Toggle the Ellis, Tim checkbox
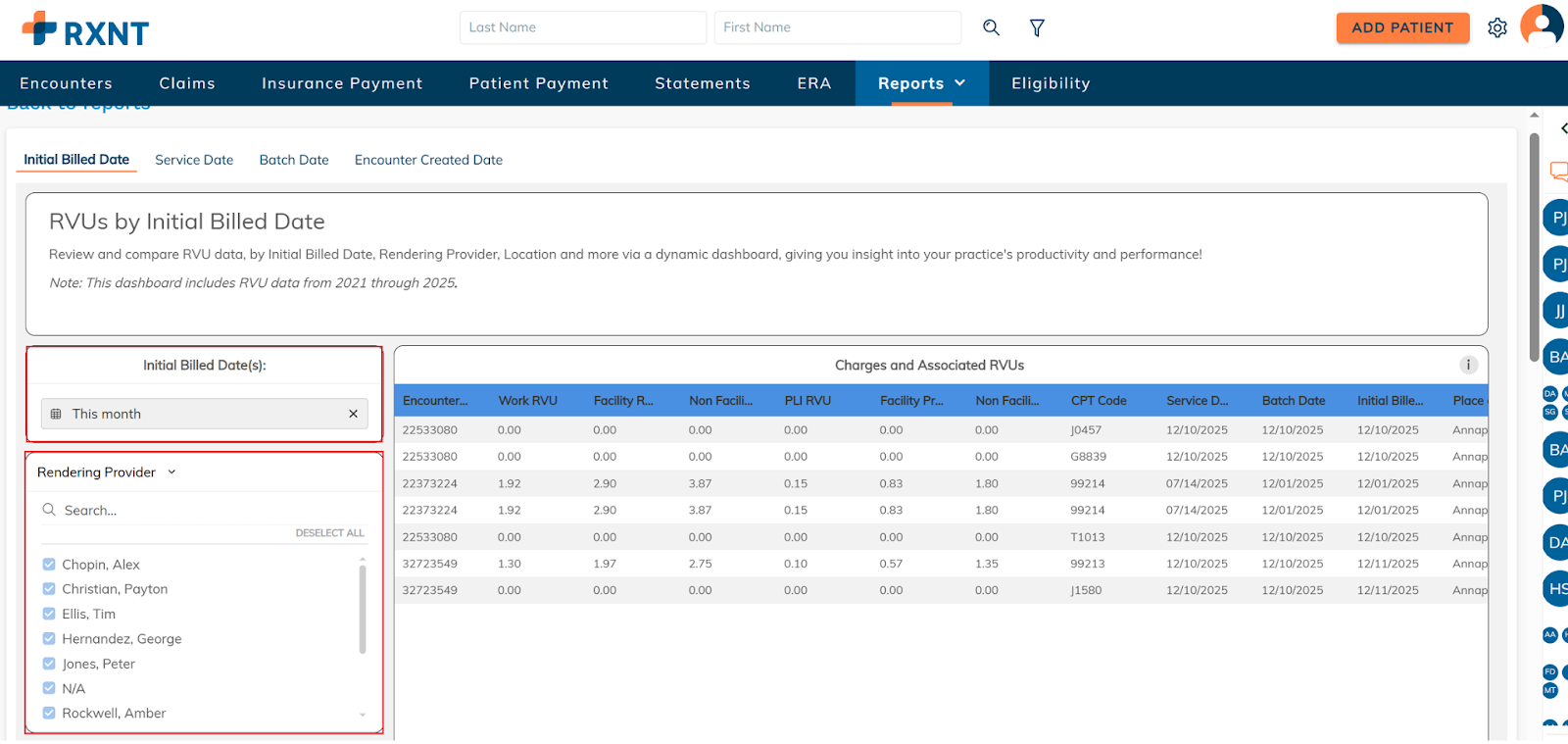 tap(49, 614)
